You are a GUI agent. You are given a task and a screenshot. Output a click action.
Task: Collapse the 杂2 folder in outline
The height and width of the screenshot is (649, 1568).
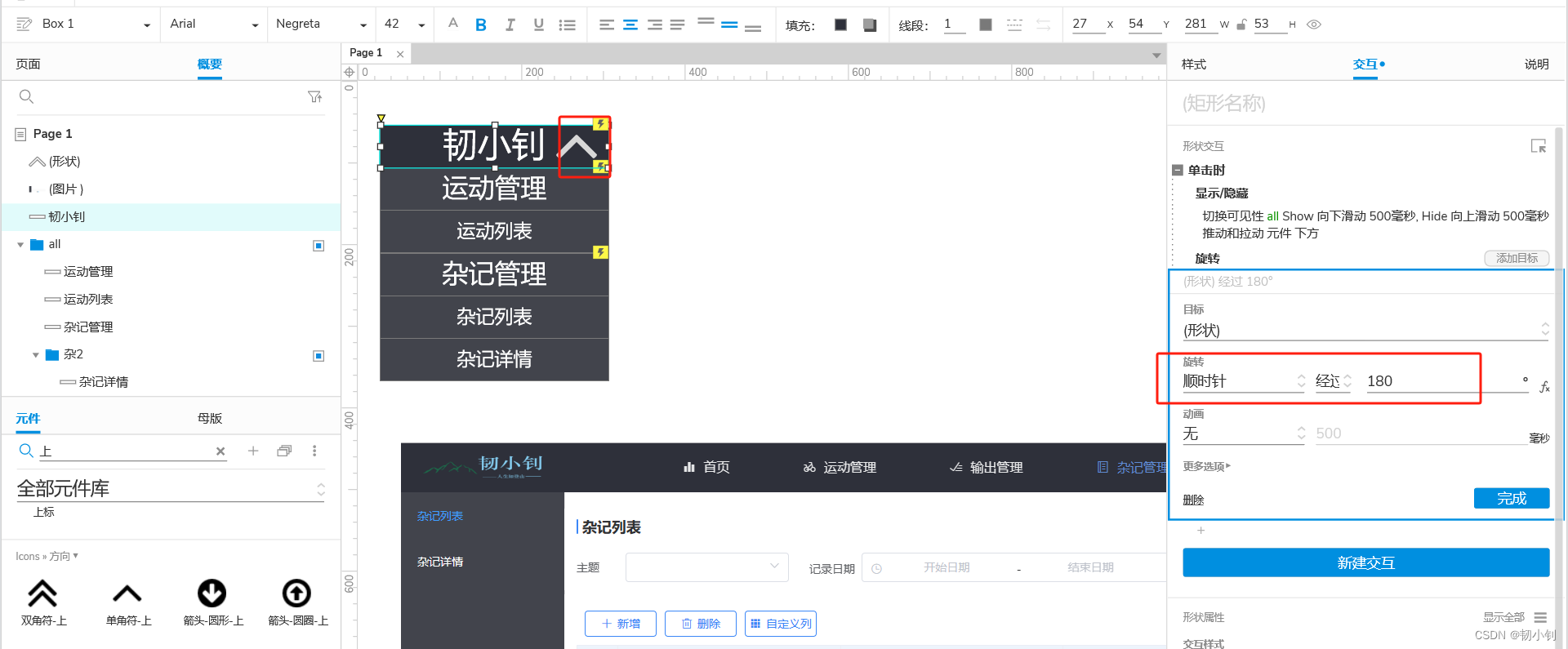pos(36,355)
